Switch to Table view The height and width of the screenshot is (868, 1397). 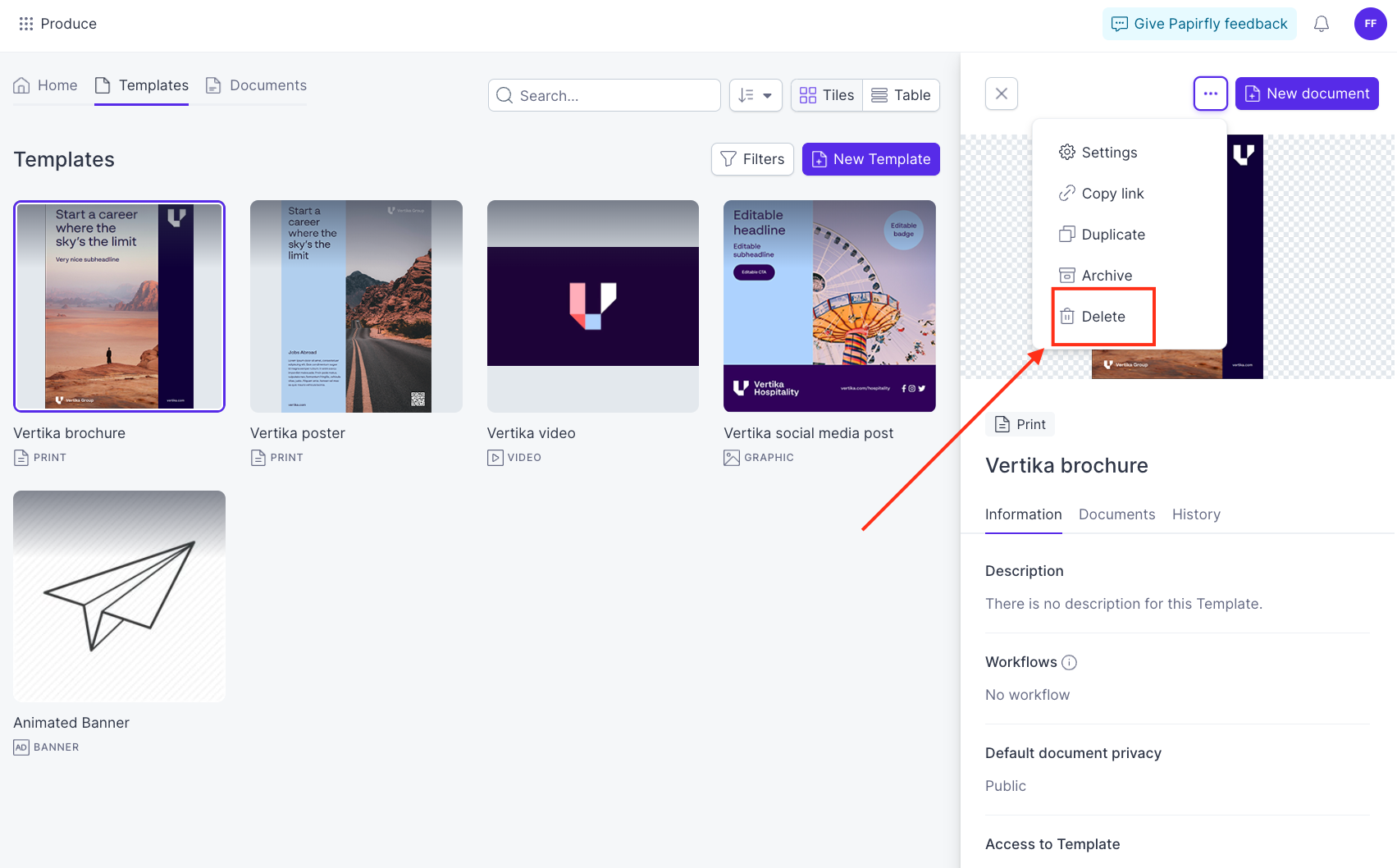[x=901, y=95]
